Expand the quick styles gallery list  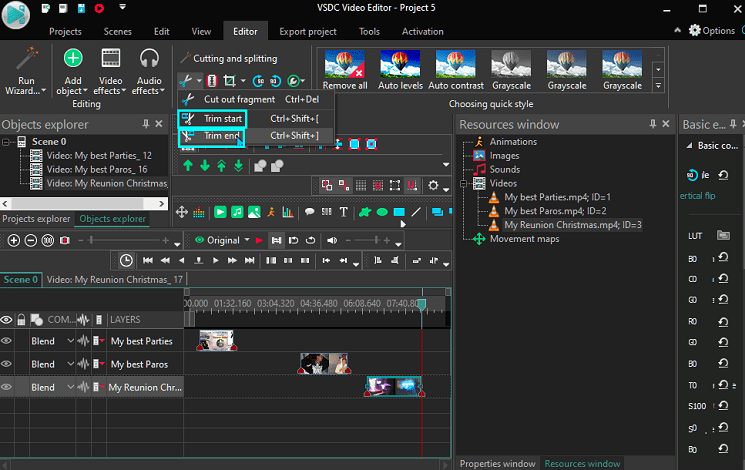click(x=658, y=86)
